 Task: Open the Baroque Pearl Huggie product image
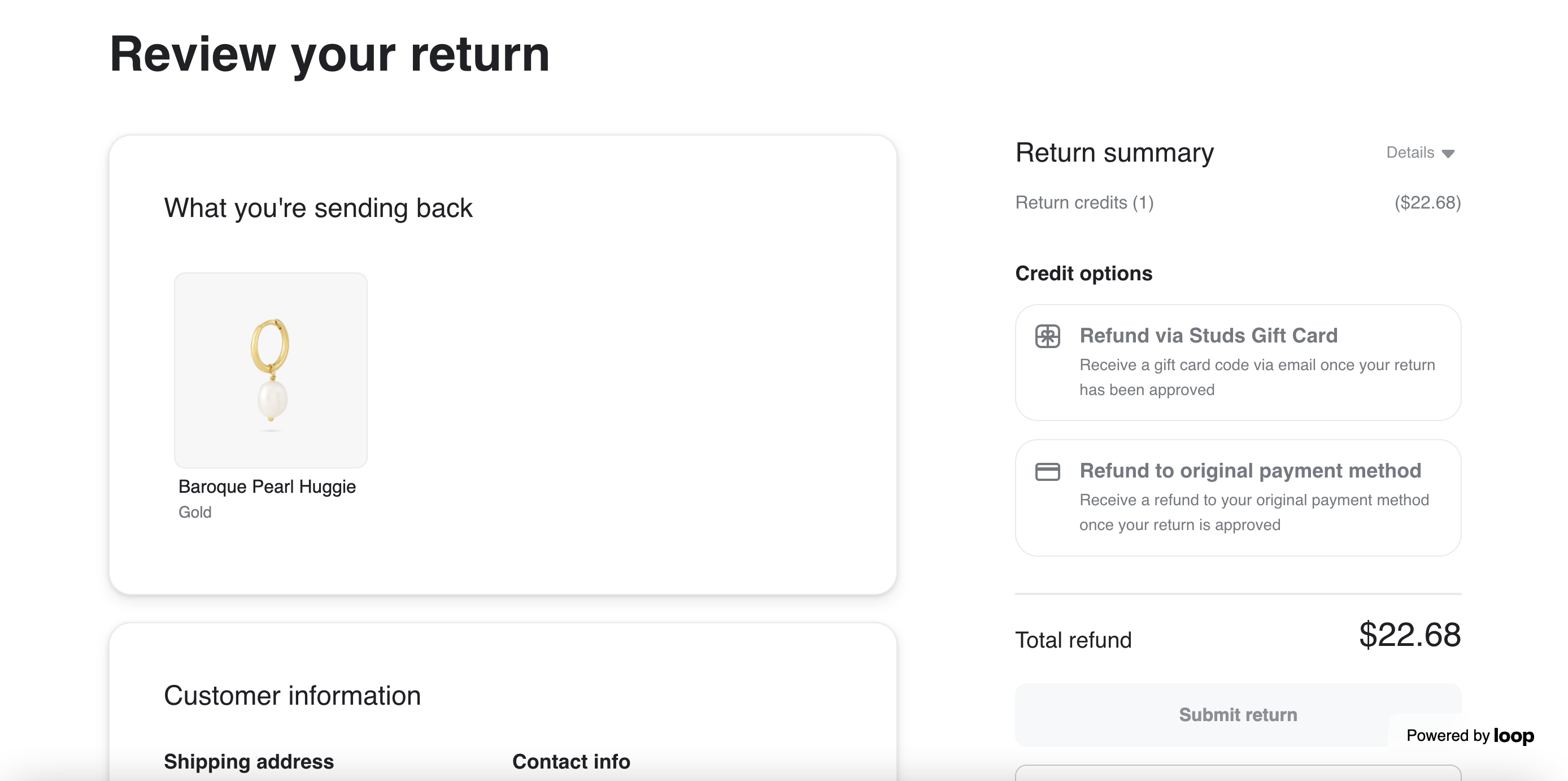(x=271, y=370)
